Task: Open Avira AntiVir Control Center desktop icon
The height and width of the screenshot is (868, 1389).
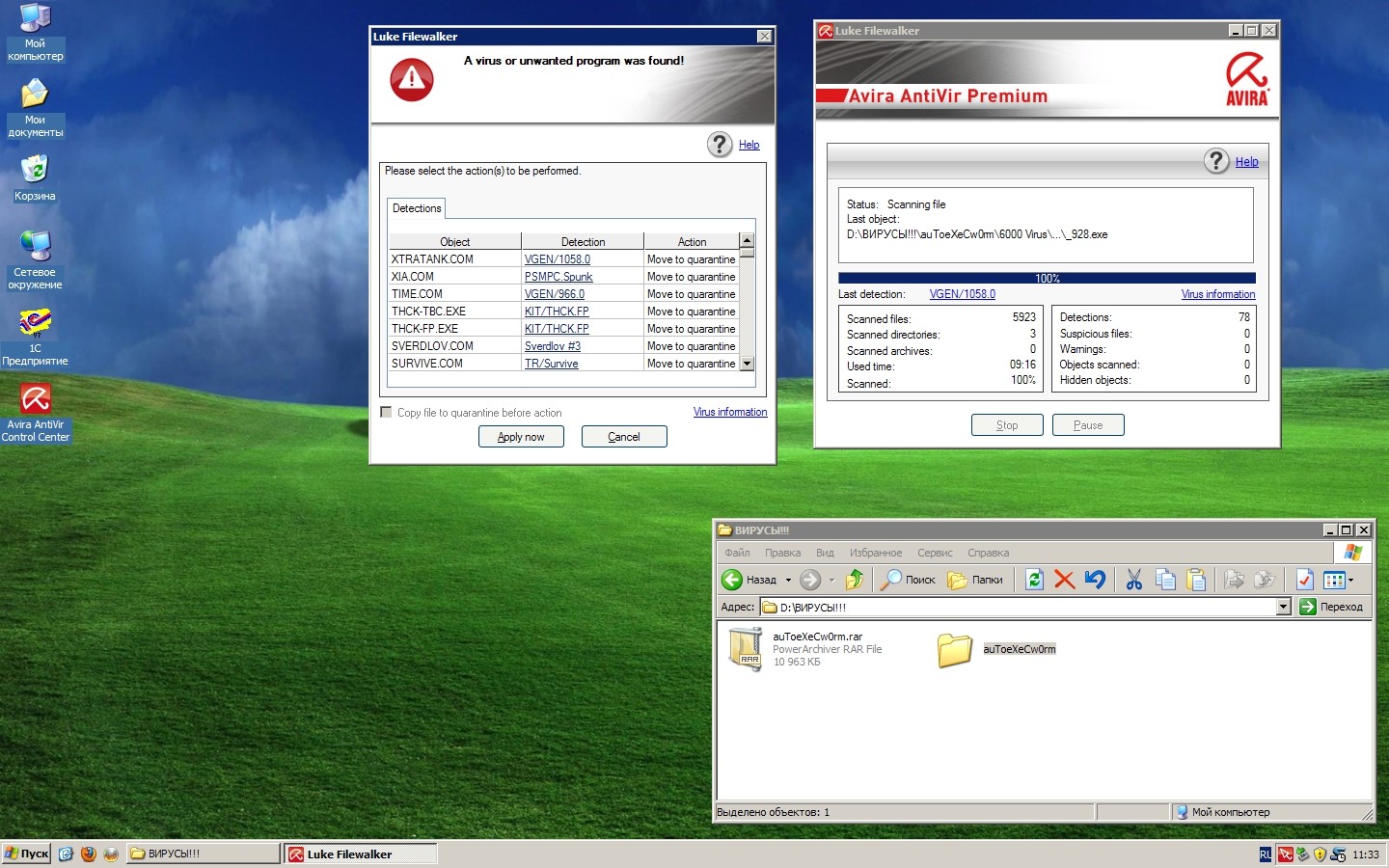Action: tap(36, 399)
